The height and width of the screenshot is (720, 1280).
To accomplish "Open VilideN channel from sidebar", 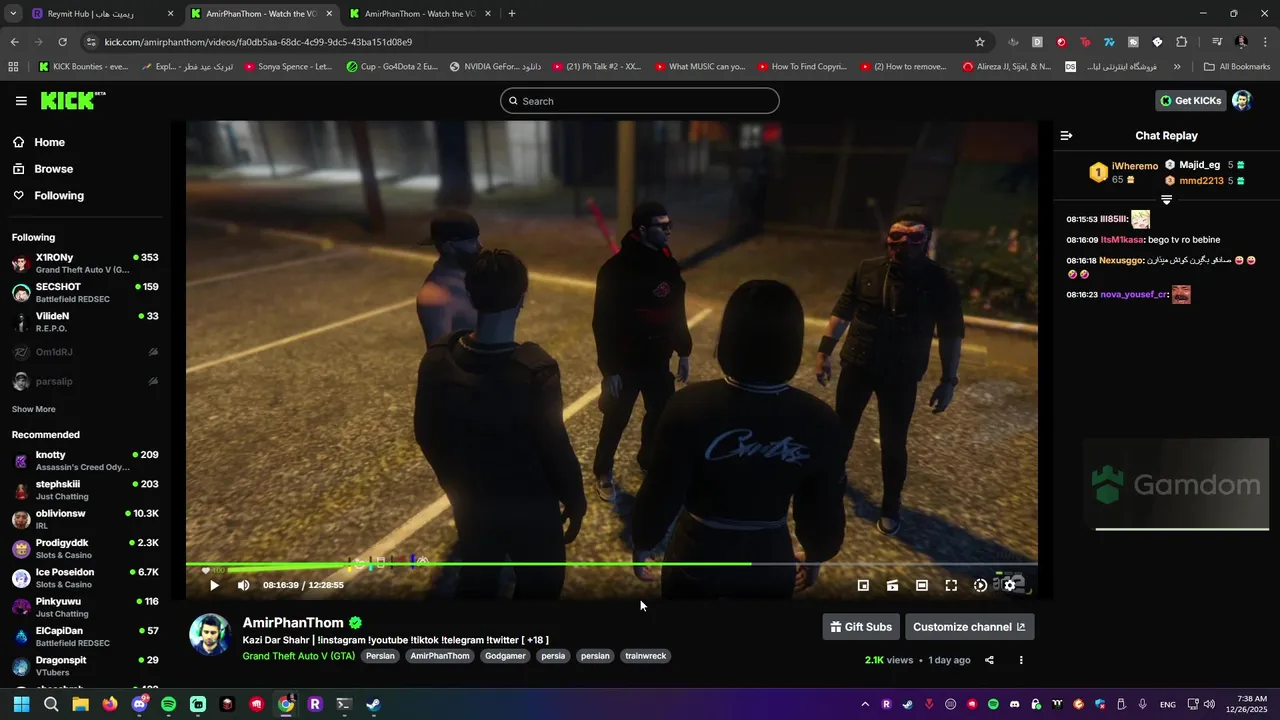I will pyautogui.click(x=85, y=322).
